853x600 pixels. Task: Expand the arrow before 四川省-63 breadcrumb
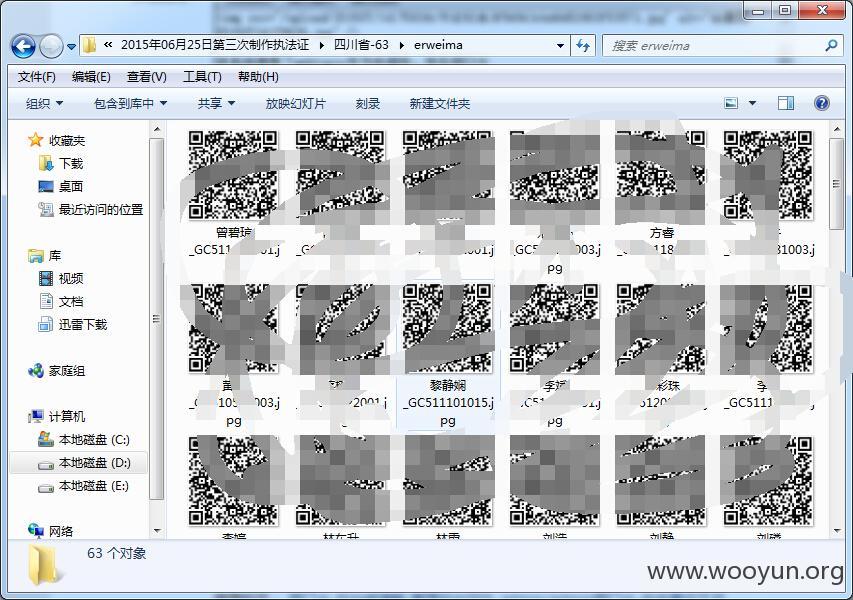pos(322,45)
